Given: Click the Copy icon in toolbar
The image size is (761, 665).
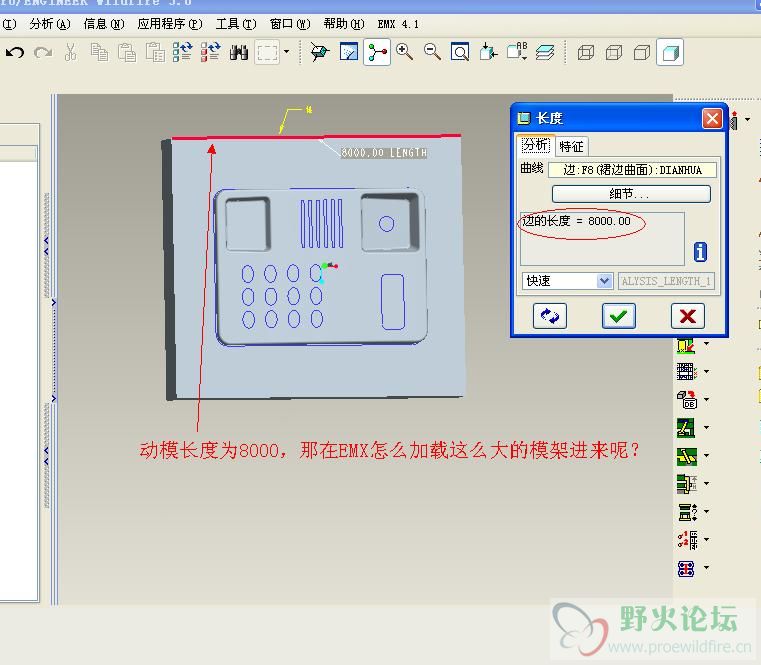Looking at the screenshot, I should (x=99, y=52).
